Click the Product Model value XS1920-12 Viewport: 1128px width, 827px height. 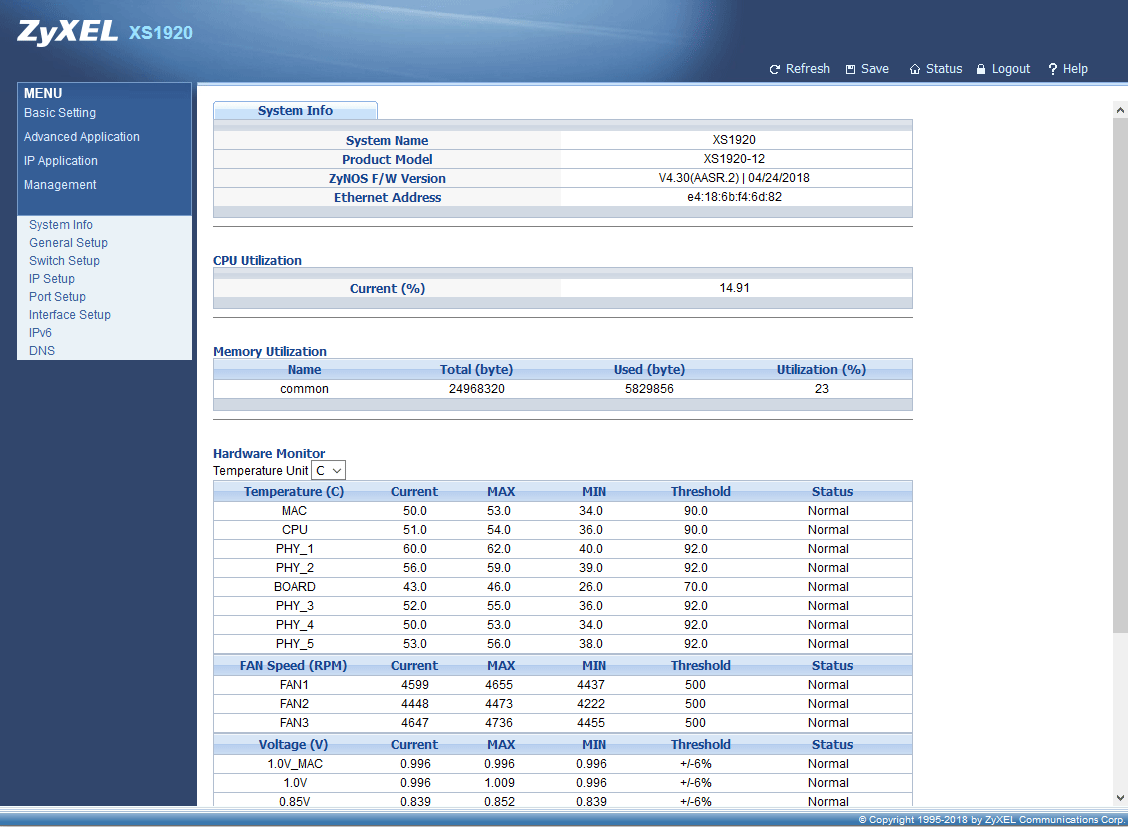(734, 159)
